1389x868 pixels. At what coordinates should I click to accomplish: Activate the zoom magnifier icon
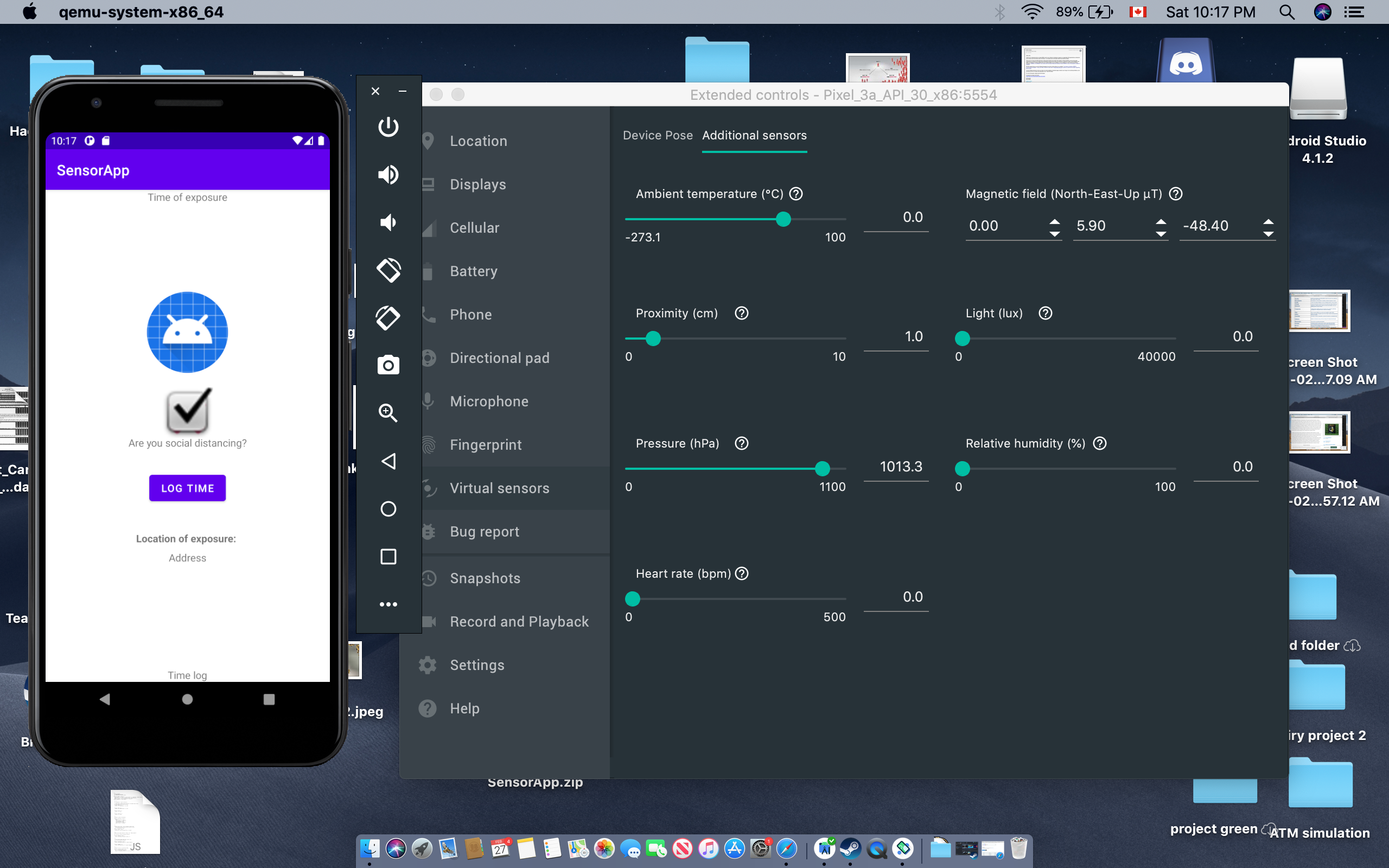(x=388, y=413)
